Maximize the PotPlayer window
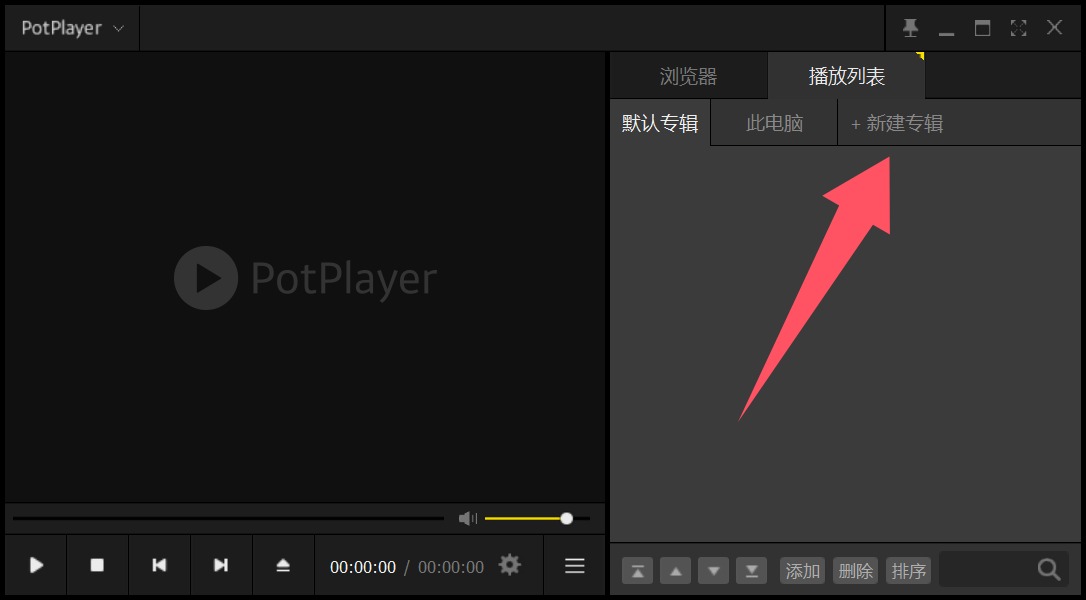The image size is (1086, 600). [x=982, y=28]
